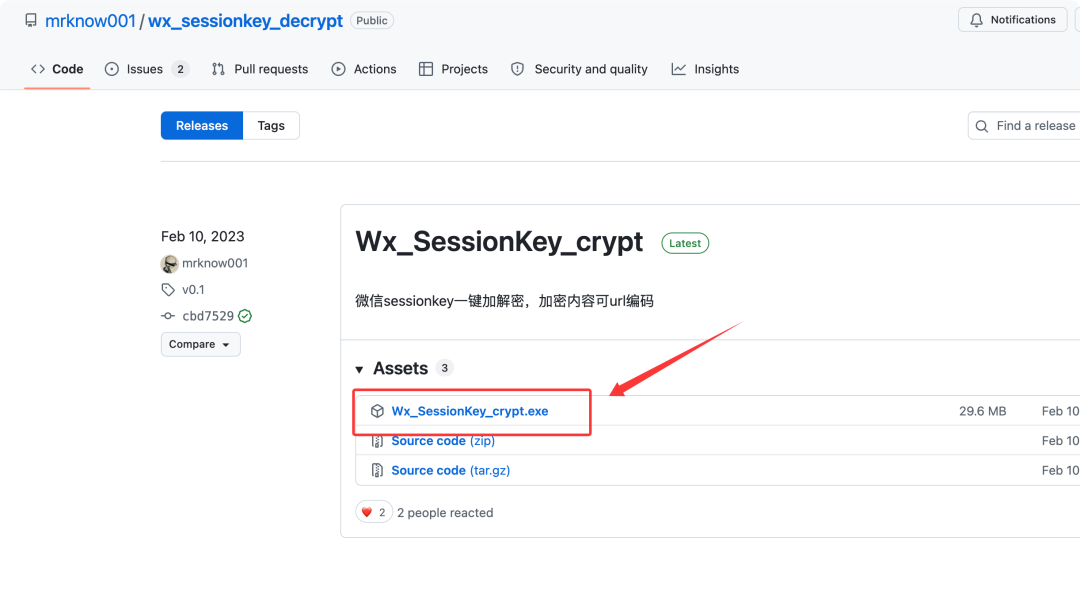
Task: Open the Projects tab
Action: (453, 69)
